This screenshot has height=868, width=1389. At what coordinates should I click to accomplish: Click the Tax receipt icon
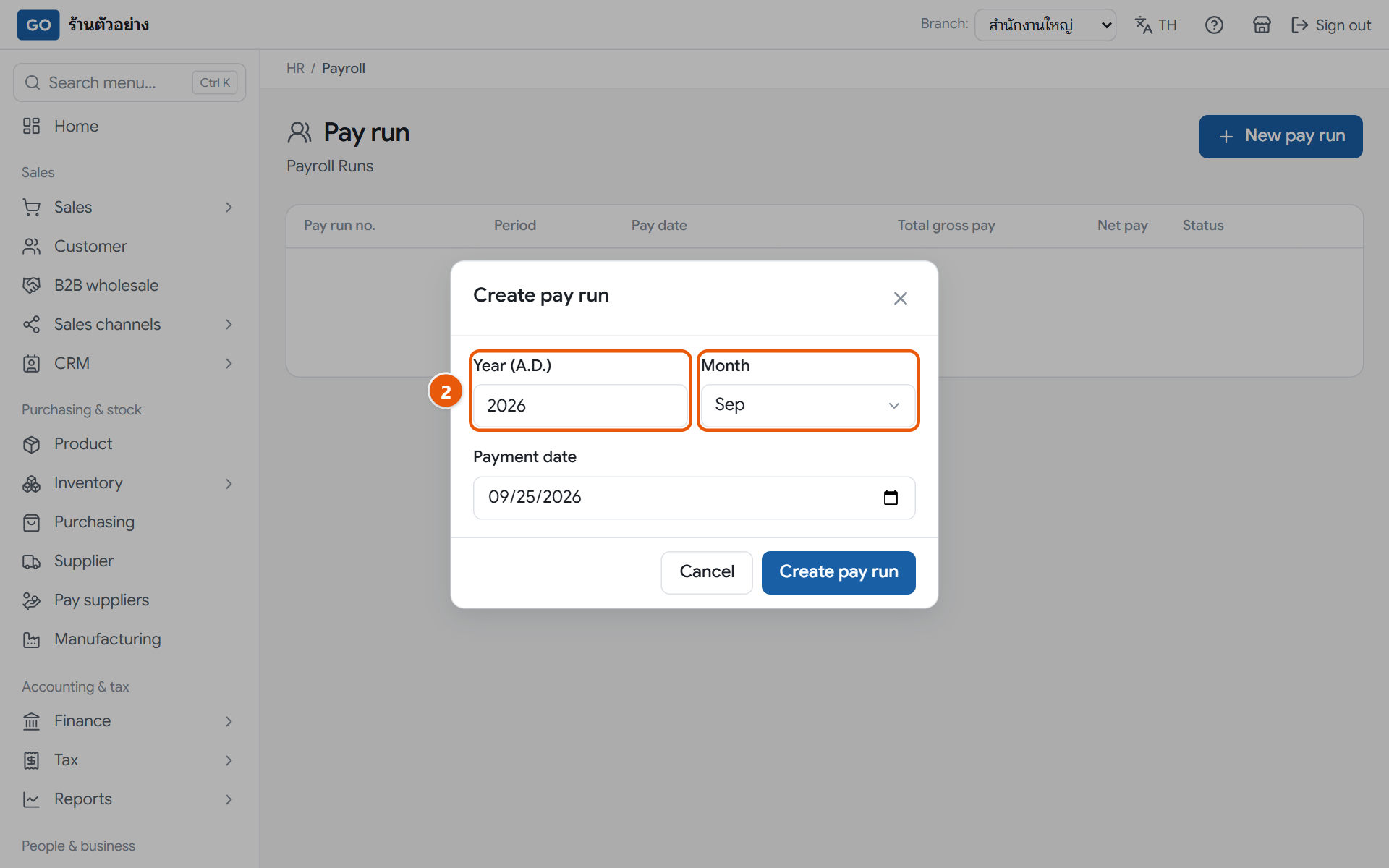[31, 760]
